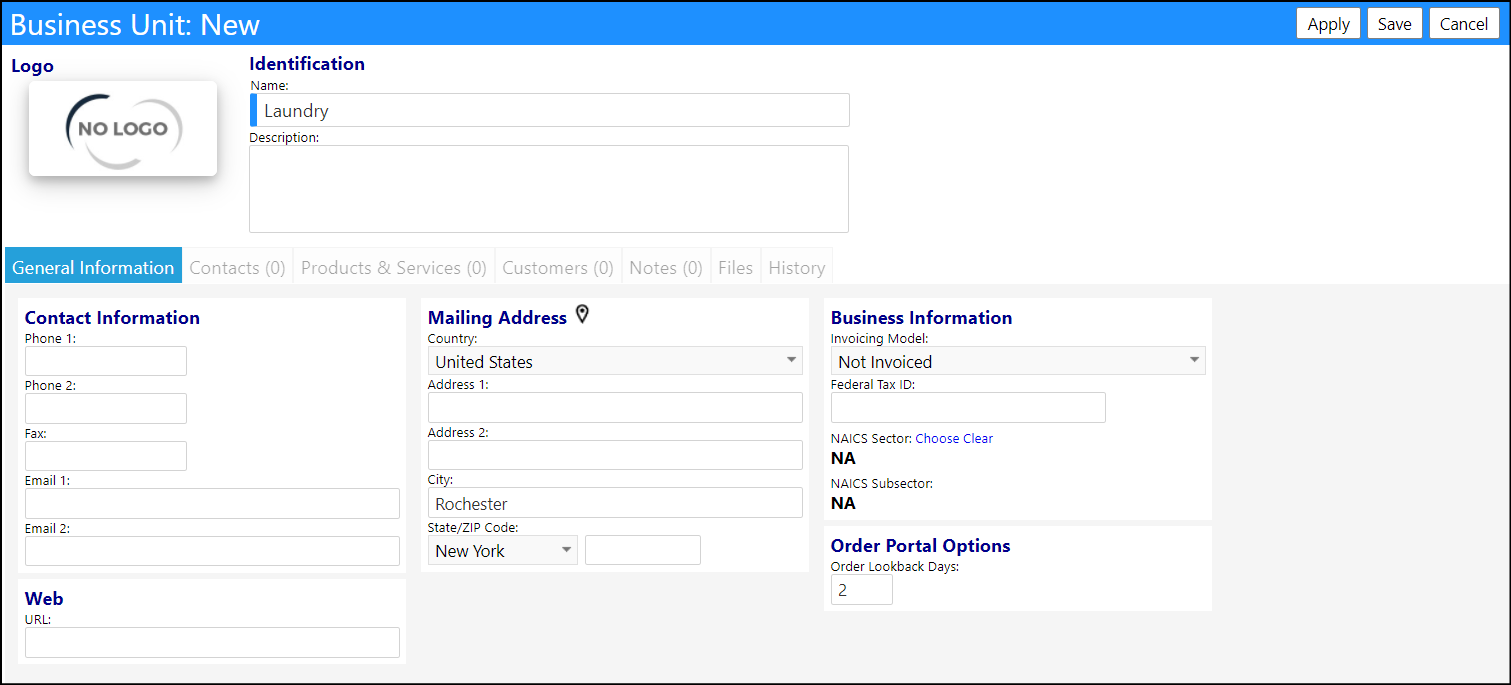
Task: Click the Identification section heading
Action: click(307, 63)
